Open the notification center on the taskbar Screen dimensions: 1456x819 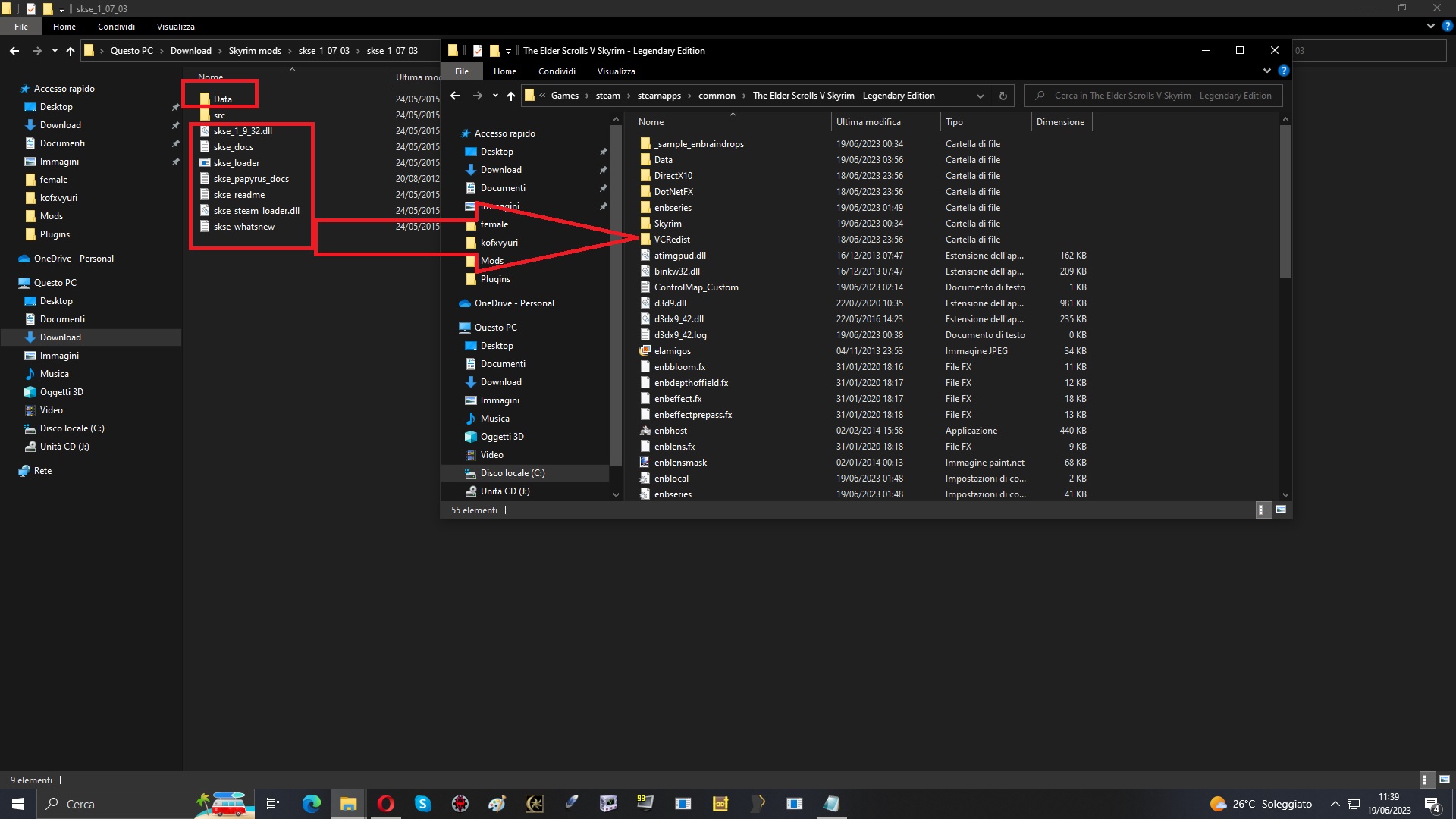pyautogui.click(x=1432, y=805)
